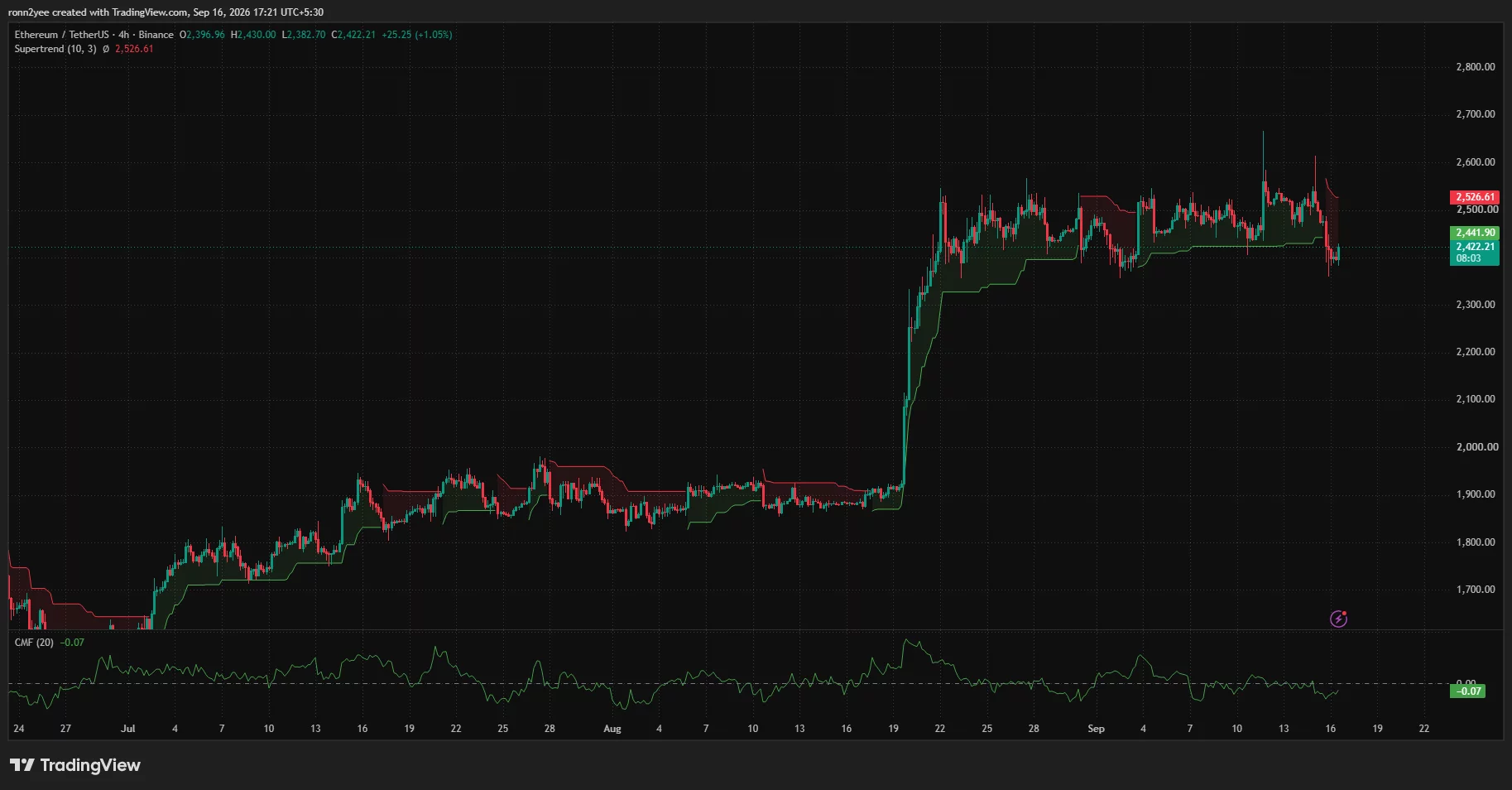
Task: Click the 2,600.00 price axis label
Action: (1476, 162)
